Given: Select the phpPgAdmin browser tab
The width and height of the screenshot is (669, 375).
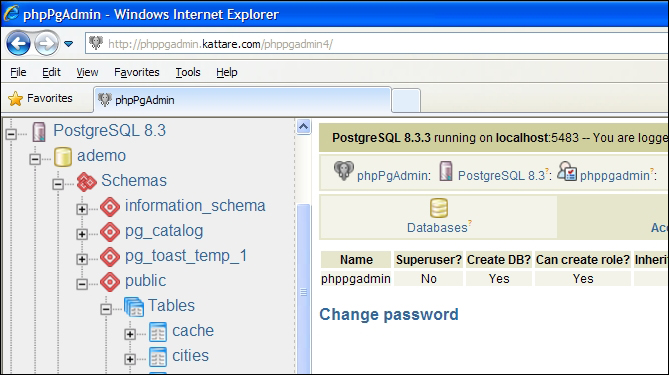Looking at the screenshot, I should [242, 100].
